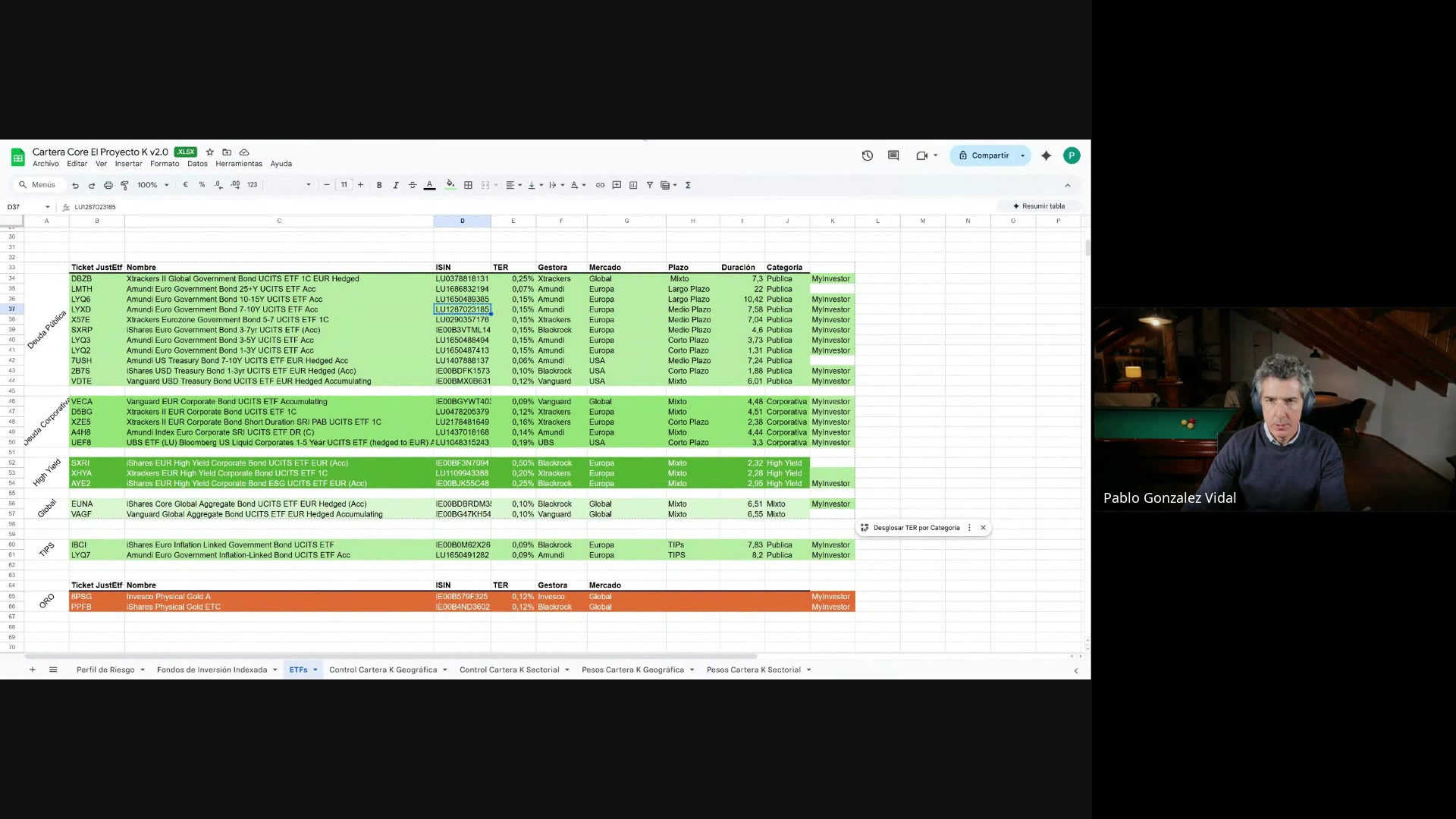Image resolution: width=1456 pixels, height=819 pixels.
Task: Open the text color picker
Action: tap(429, 185)
